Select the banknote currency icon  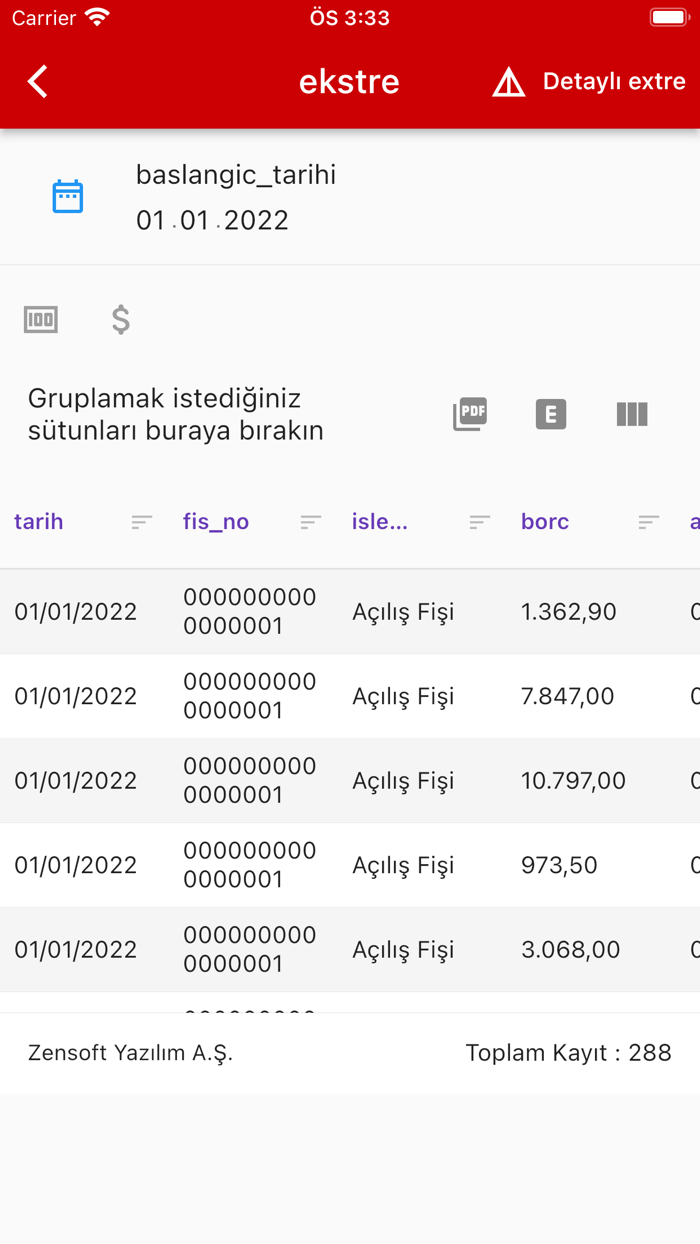click(x=41, y=320)
